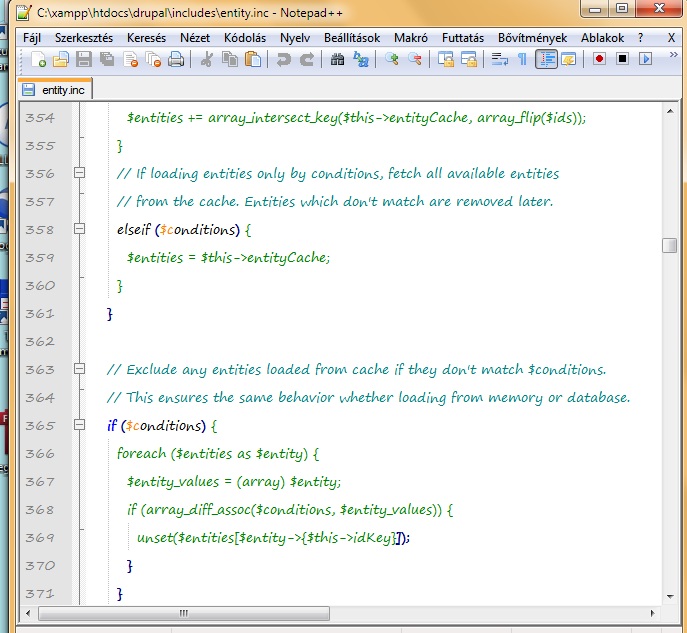Open the Keresés menu

tap(146, 38)
